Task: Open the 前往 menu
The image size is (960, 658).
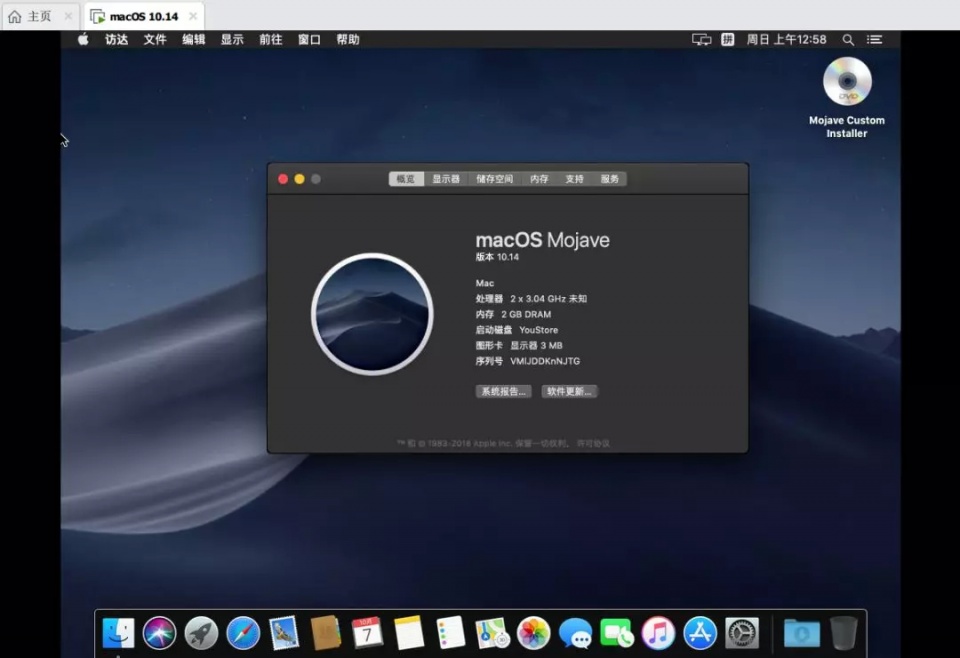Action: click(x=271, y=40)
